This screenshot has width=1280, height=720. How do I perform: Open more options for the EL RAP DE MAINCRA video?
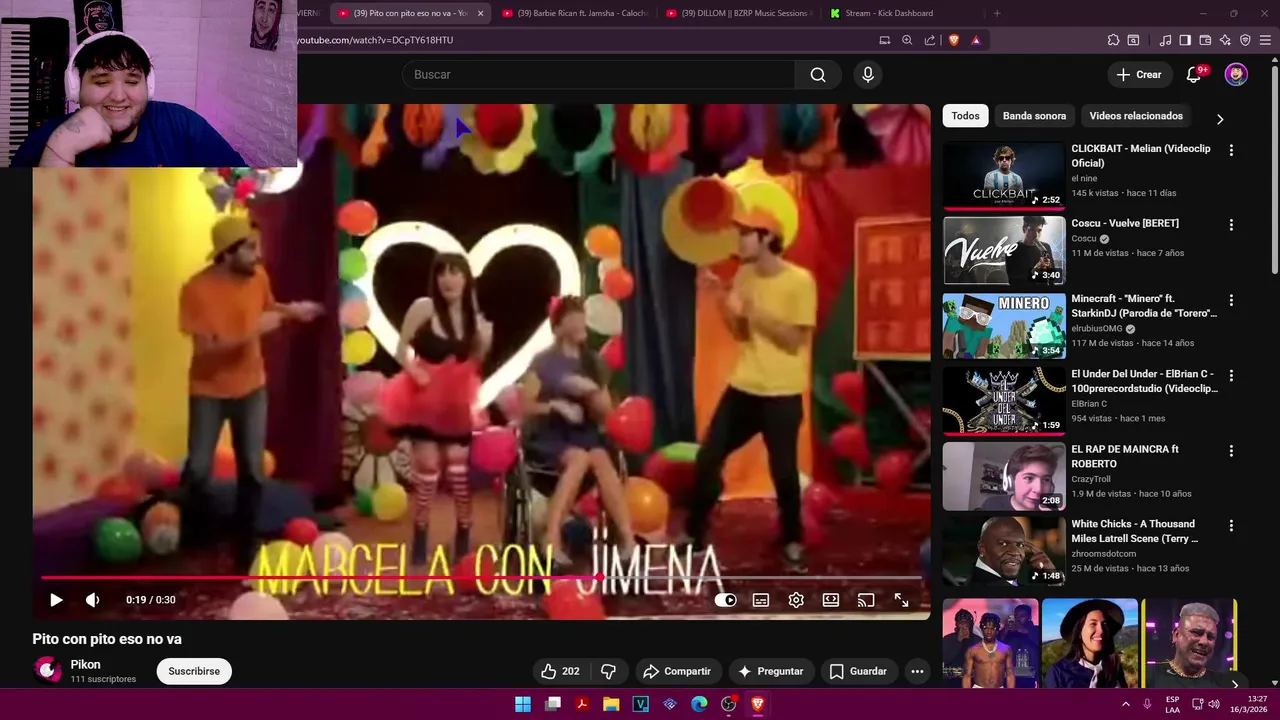tap(1231, 450)
